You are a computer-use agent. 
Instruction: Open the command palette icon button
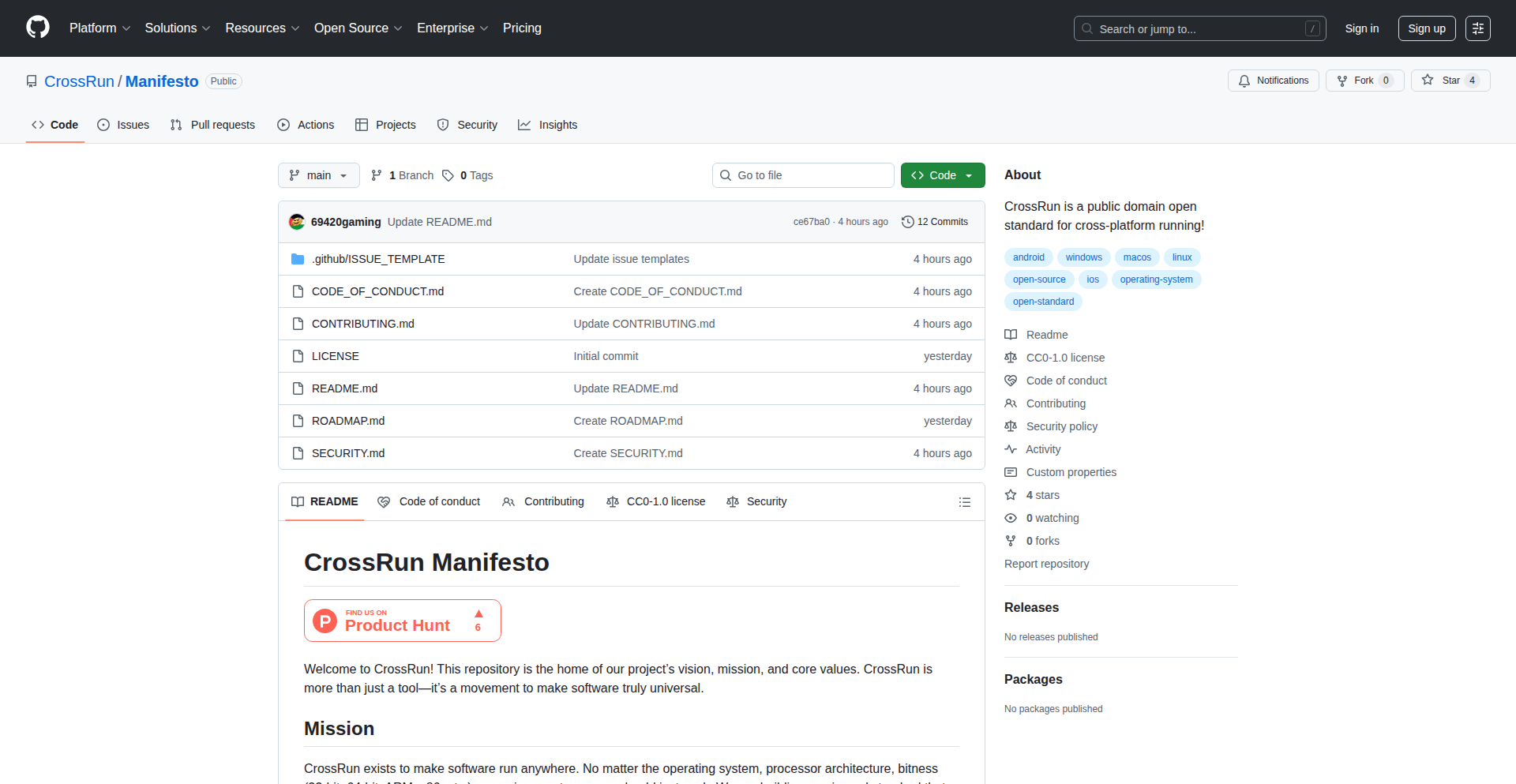1478,28
